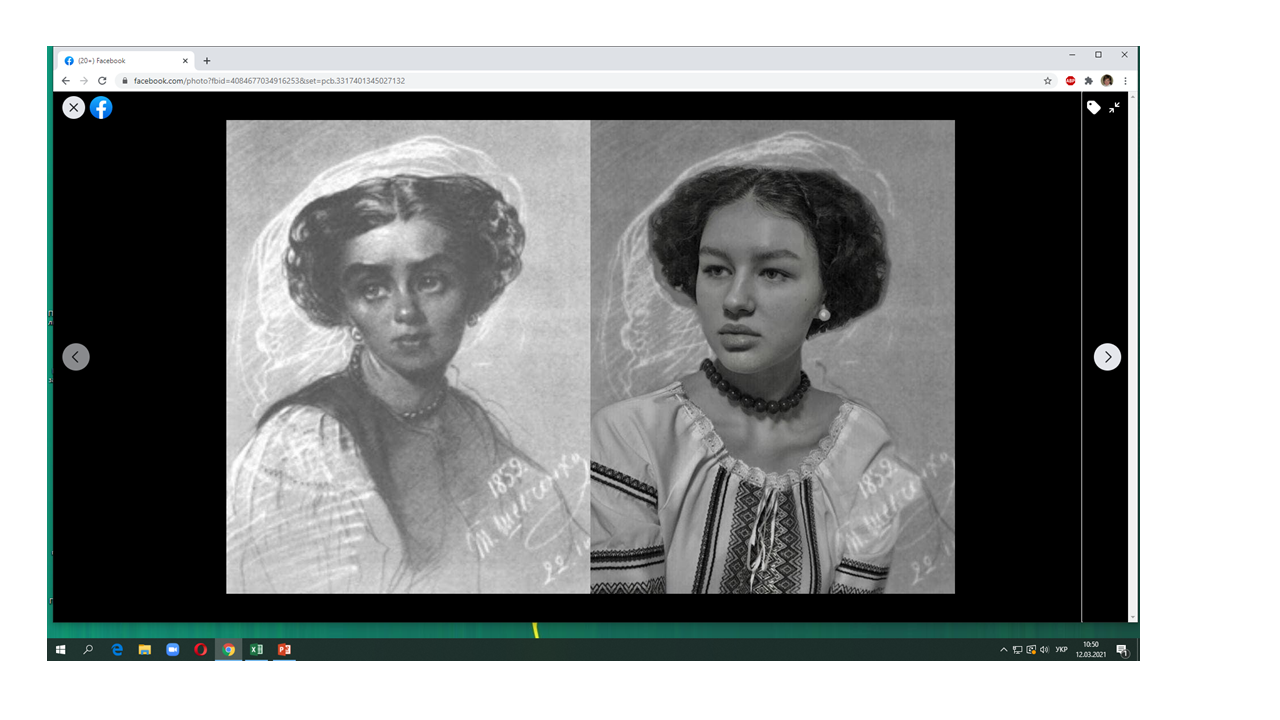Viewport: 1280px width, 720px height.
Task: Open the Chrome three-dot menu
Action: point(1125,81)
